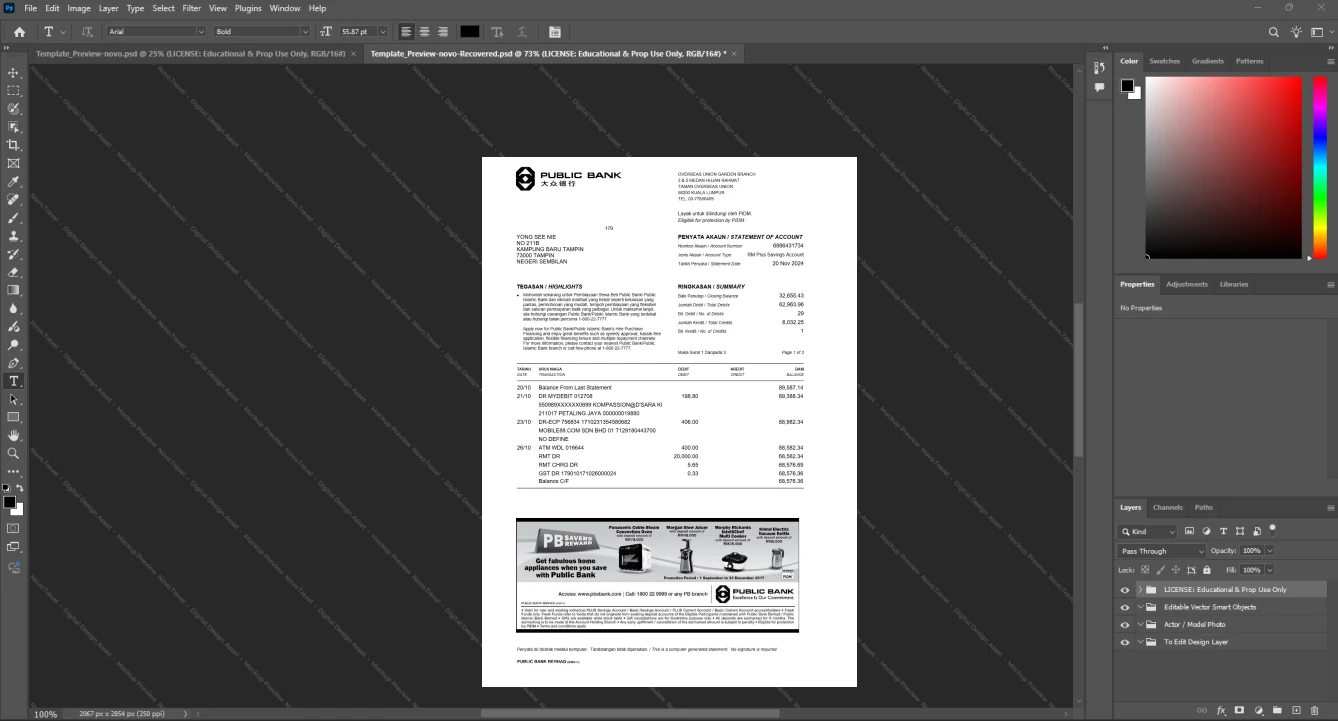Switch to the Swatches tab
The height and width of the screenshot is (721, 1338).
tap(1164, 61)
